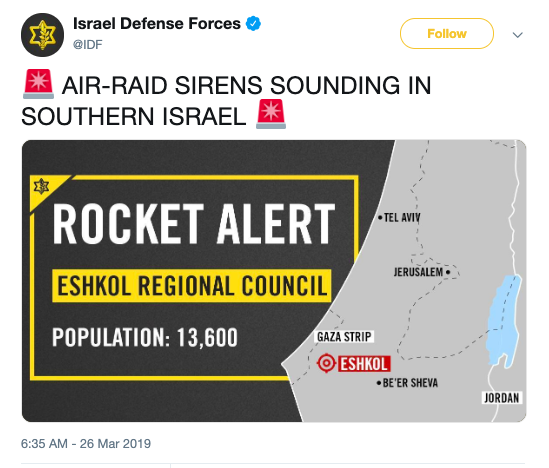This screenshot has height=468, width=549.
Task: Open the tweet timestamp 6:35 AM link
Action: [86, 443]
